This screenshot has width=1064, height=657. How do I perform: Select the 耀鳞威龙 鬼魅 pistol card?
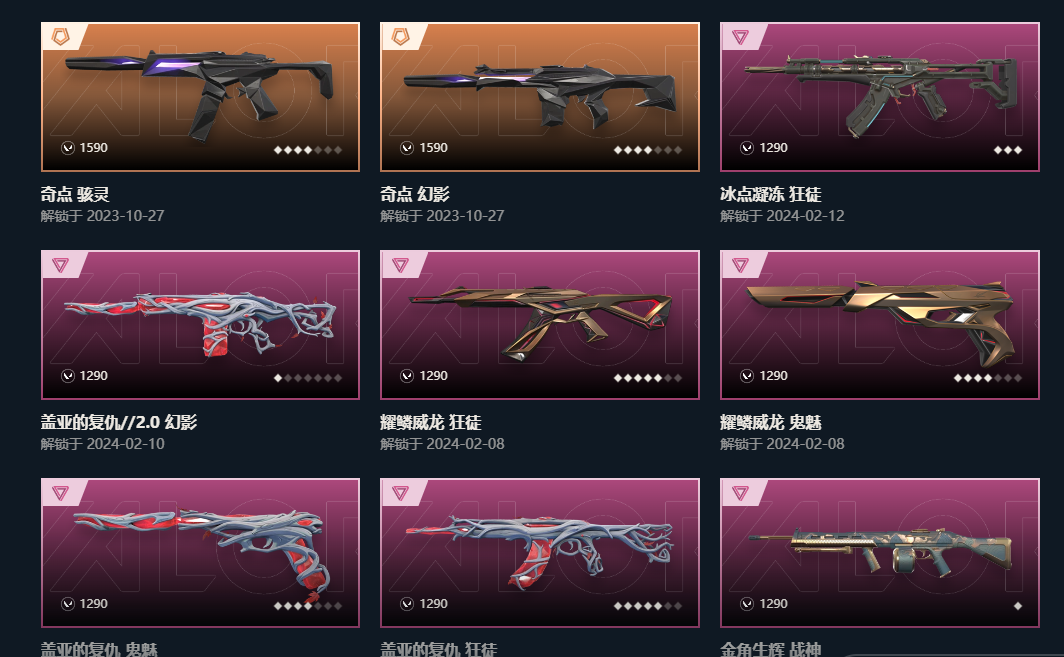tap(880, 325)
